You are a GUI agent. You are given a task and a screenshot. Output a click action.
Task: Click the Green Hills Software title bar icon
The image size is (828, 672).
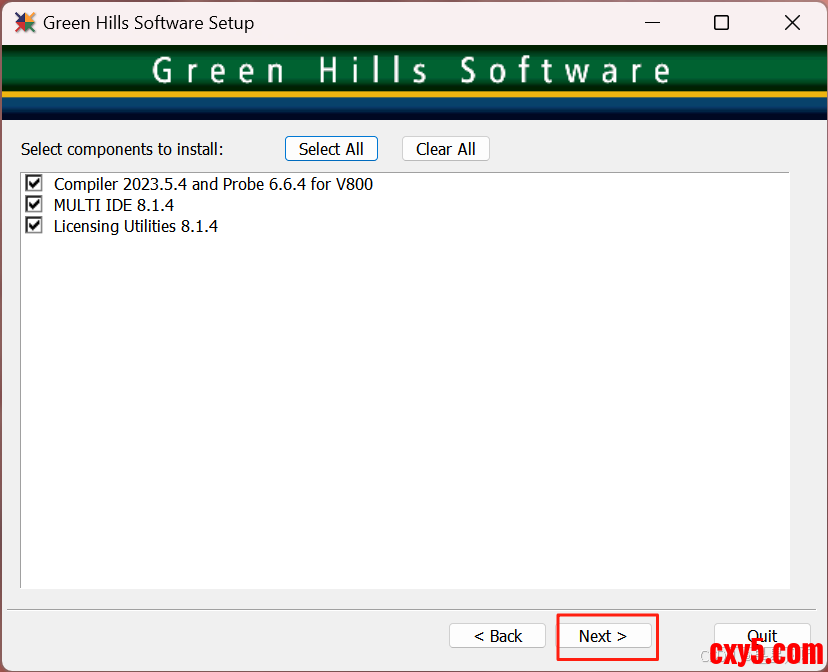[25, 23]
